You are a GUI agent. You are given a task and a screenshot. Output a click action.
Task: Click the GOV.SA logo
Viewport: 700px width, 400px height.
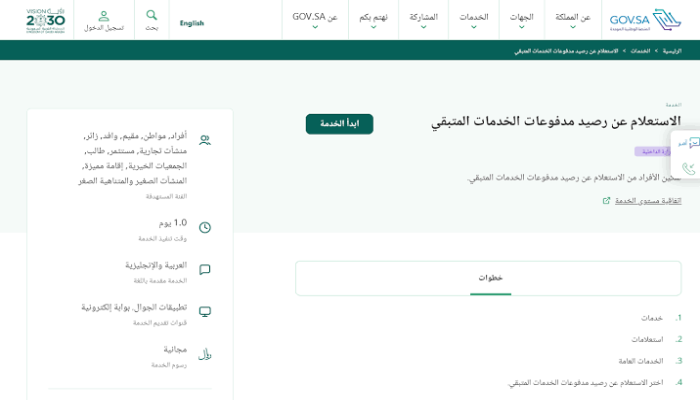click(x=645, y=20)
